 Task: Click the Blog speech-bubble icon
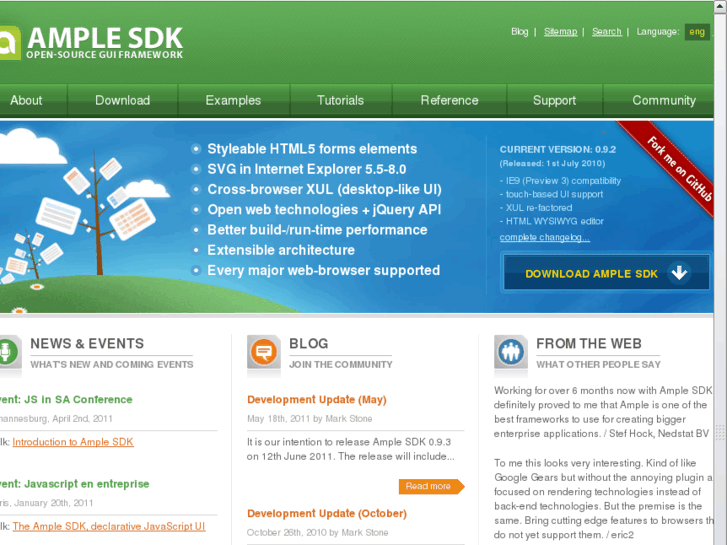tap(264, 352)
